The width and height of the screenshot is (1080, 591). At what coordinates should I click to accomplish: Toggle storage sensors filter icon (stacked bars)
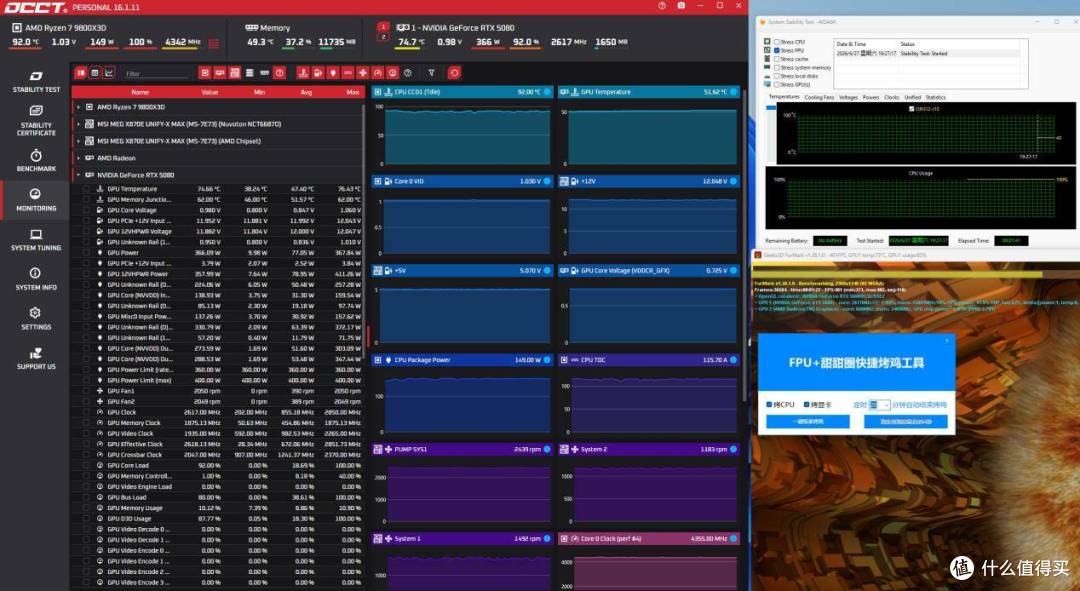(249, 73)
